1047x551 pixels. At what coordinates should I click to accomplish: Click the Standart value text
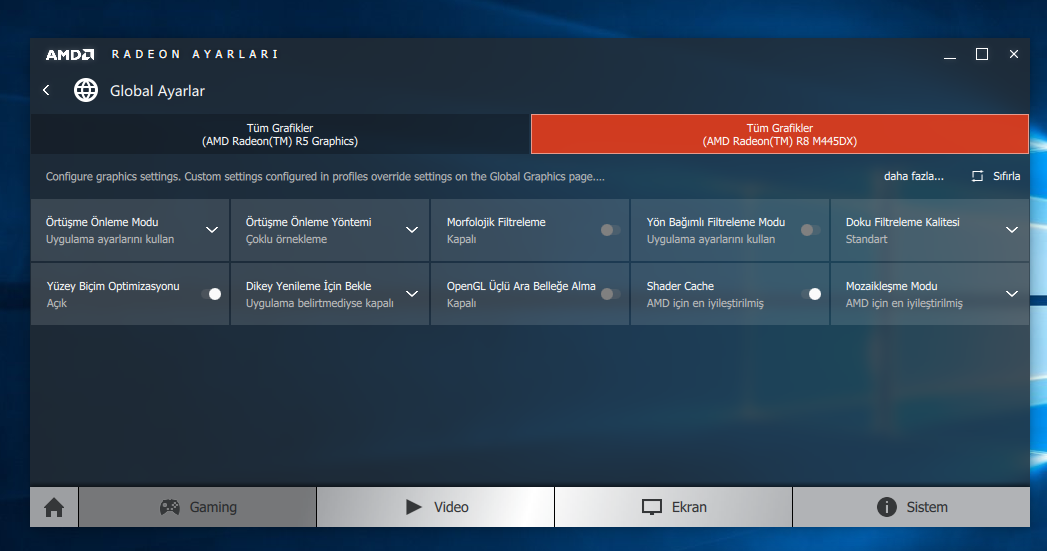click(867, 239)
